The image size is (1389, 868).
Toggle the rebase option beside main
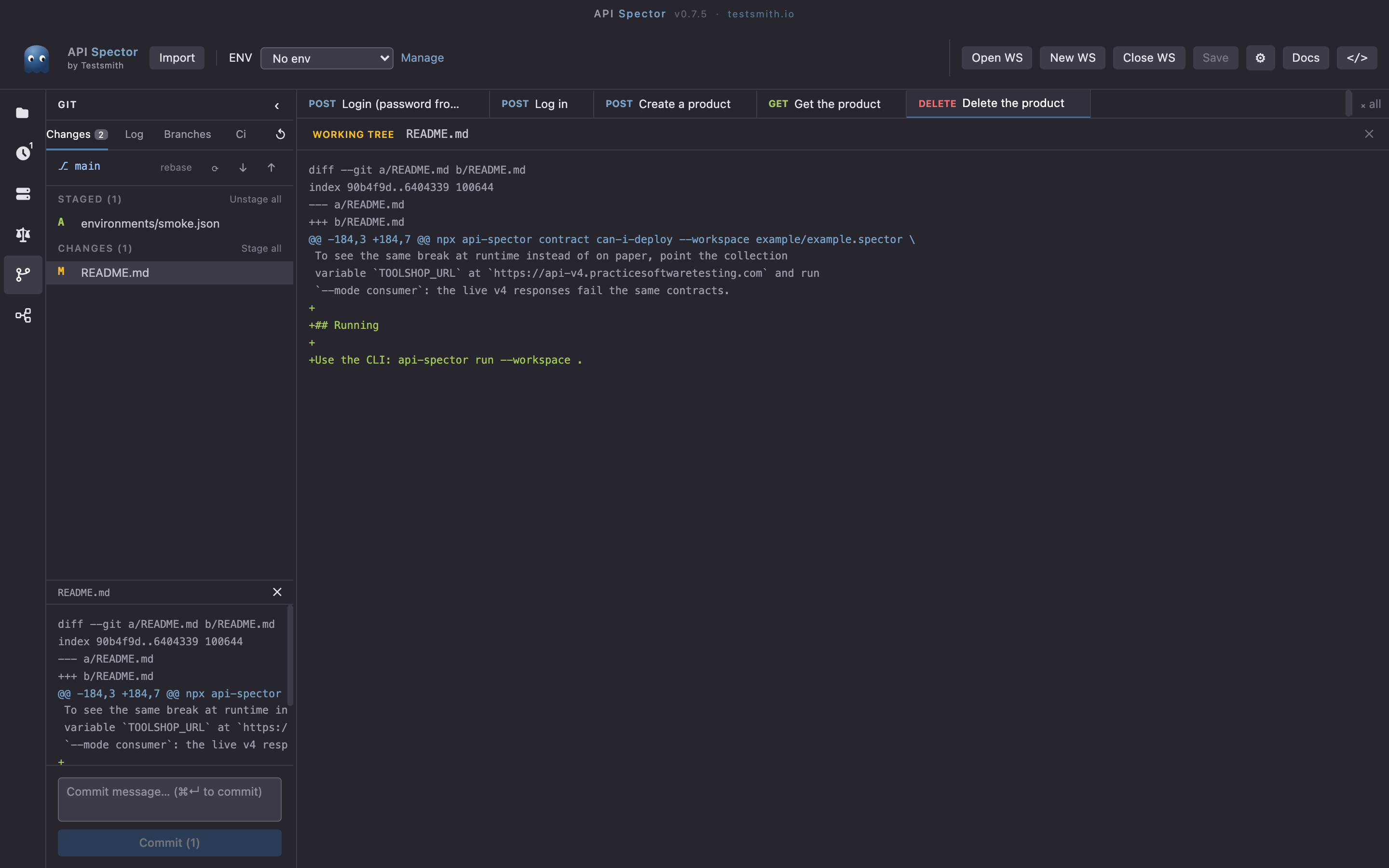176,168
